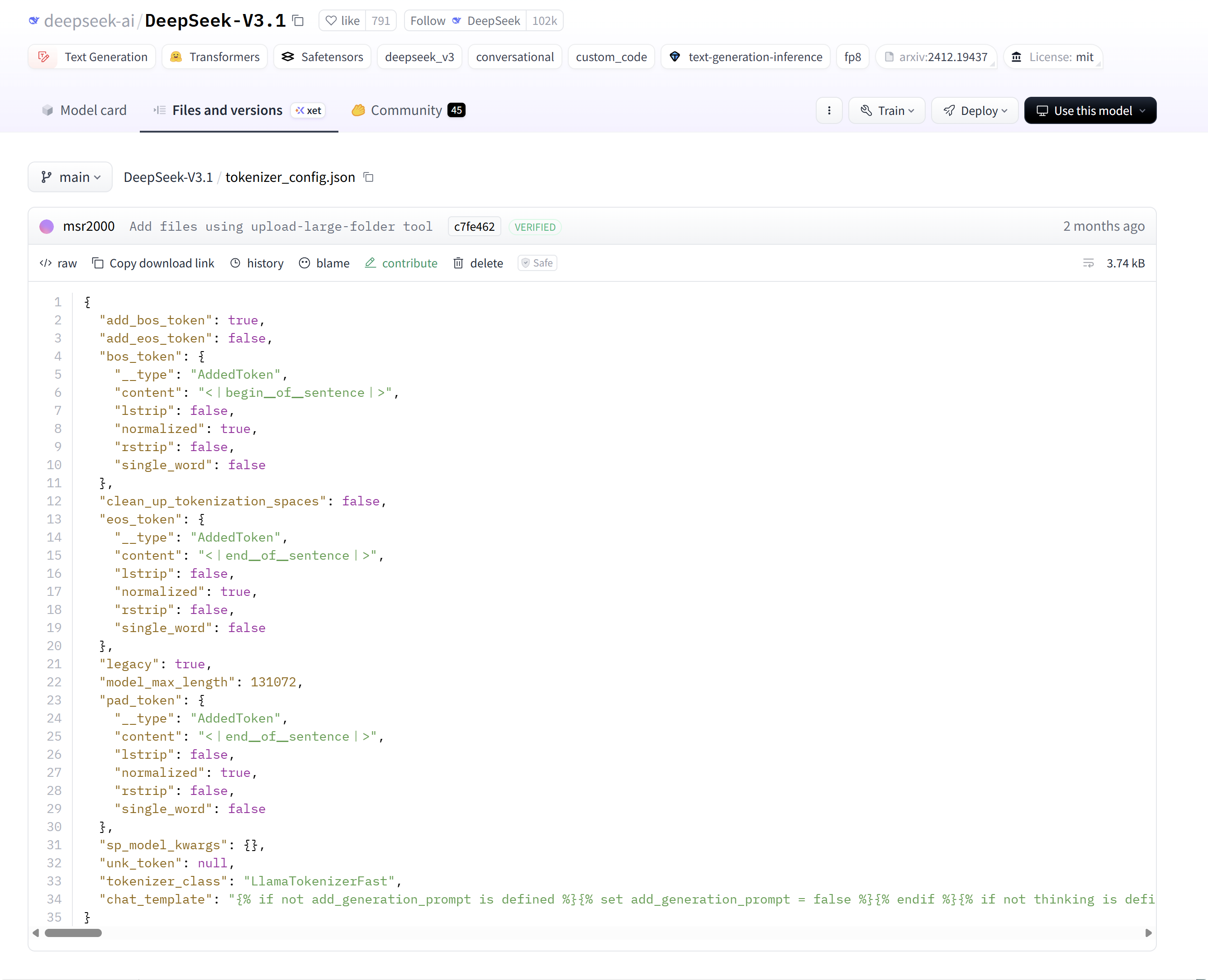This screenshot has height=980, width=1208.
Task: Click the blame icon
Action: point(304,263)
